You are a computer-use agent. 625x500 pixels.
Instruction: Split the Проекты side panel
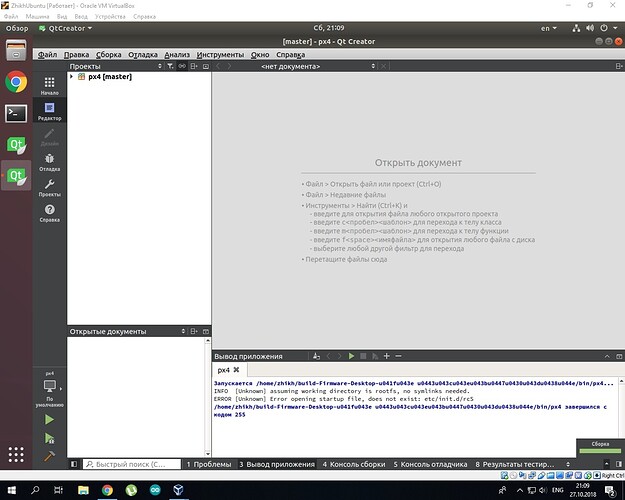[x=194, y=66]
